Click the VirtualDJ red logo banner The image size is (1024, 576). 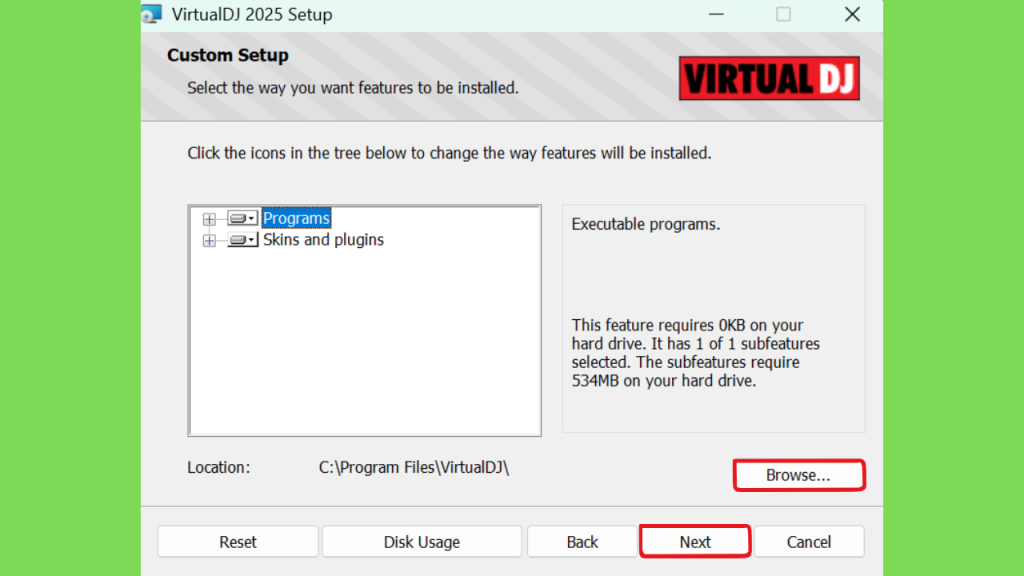click(769, 78)
